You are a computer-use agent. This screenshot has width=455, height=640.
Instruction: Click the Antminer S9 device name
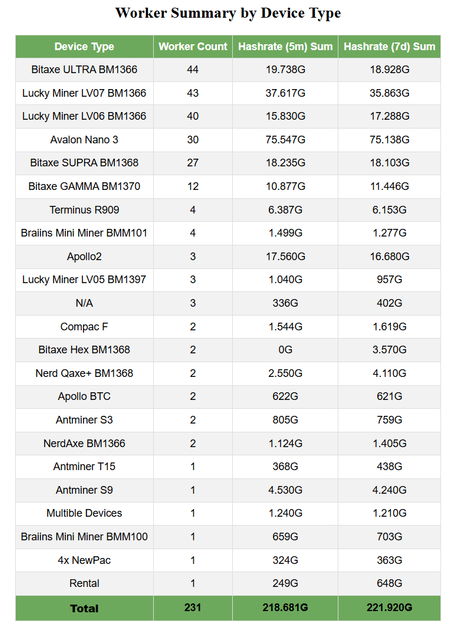84,490
